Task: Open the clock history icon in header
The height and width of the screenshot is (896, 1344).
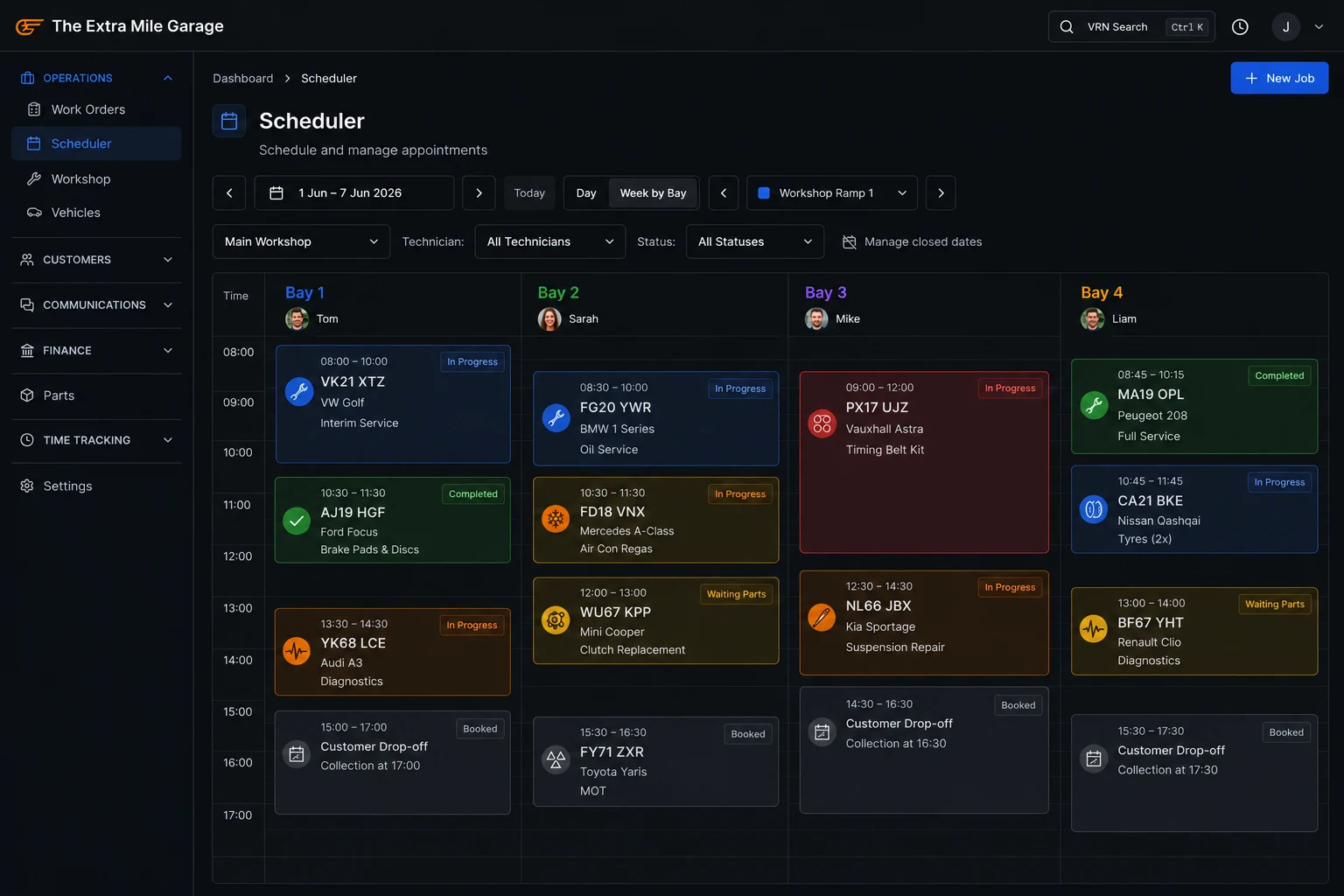Action: (1240, 27)
